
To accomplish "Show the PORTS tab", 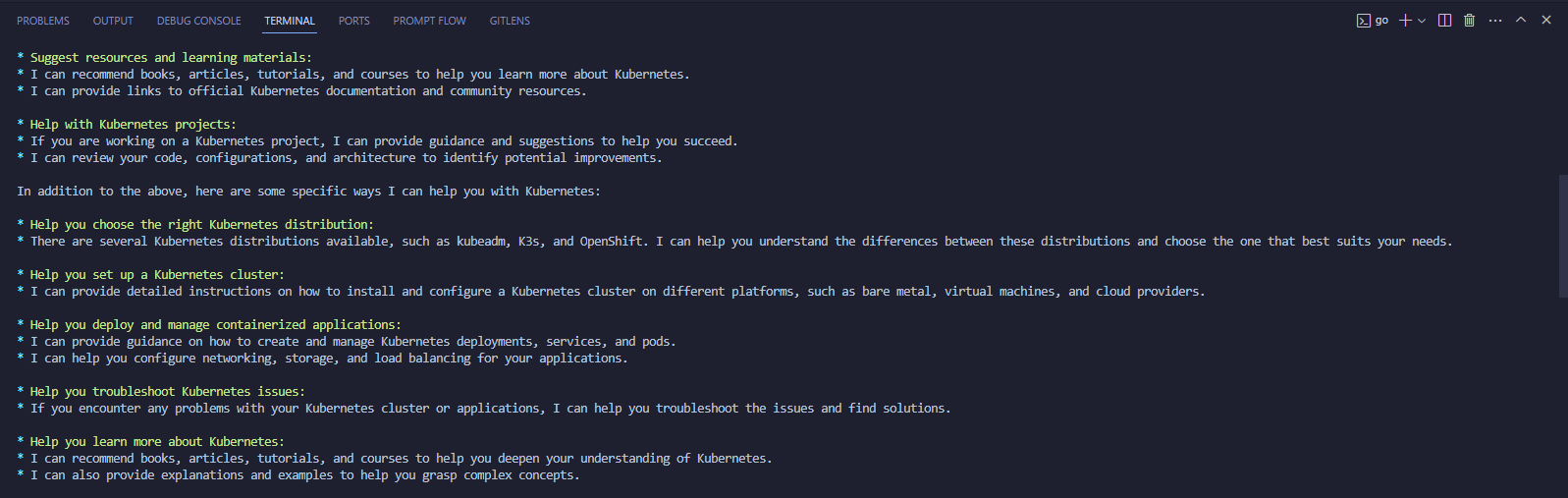I will pyautogui.click(x=354, y=21).
